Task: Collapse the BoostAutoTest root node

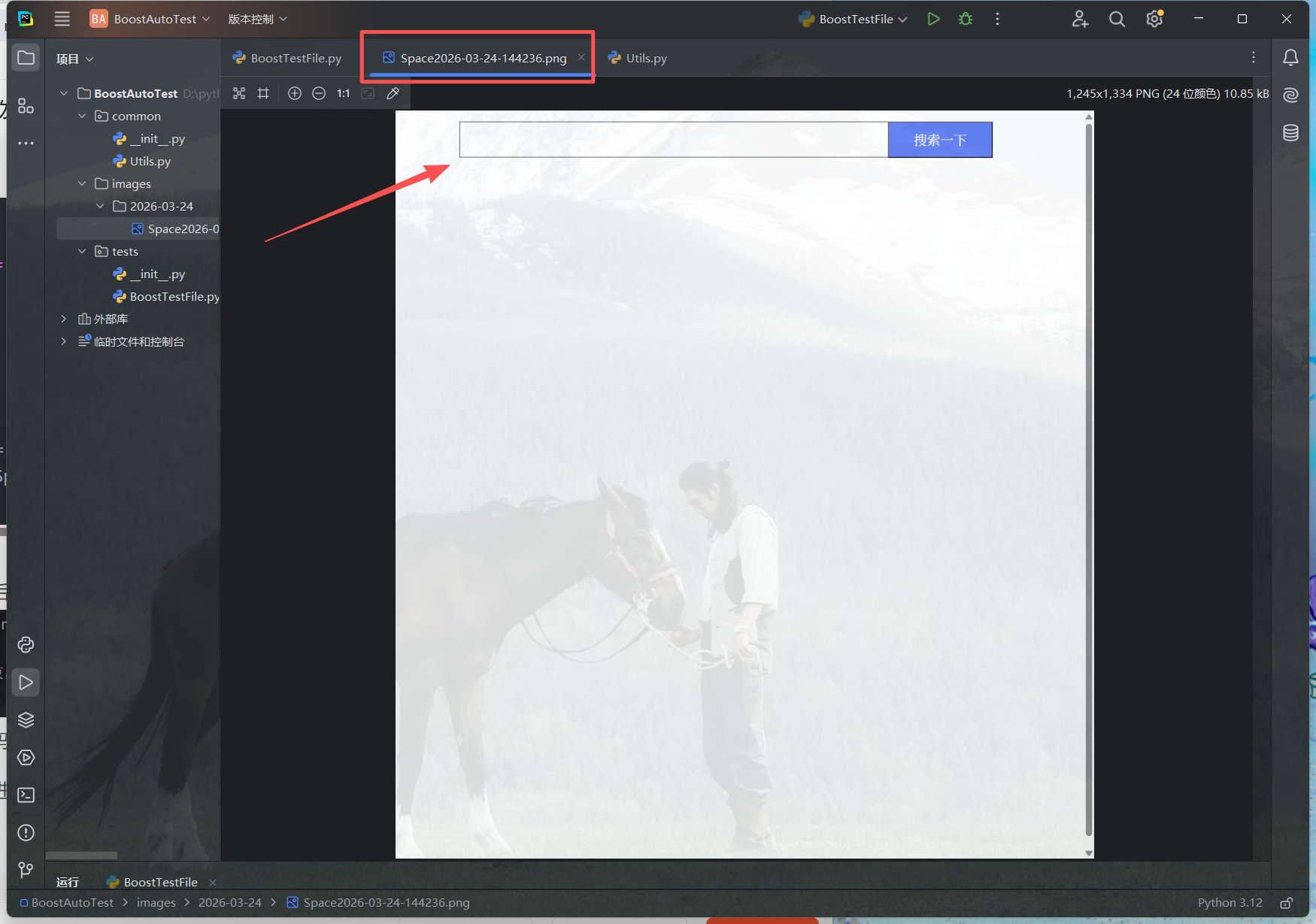Action: 64,93
